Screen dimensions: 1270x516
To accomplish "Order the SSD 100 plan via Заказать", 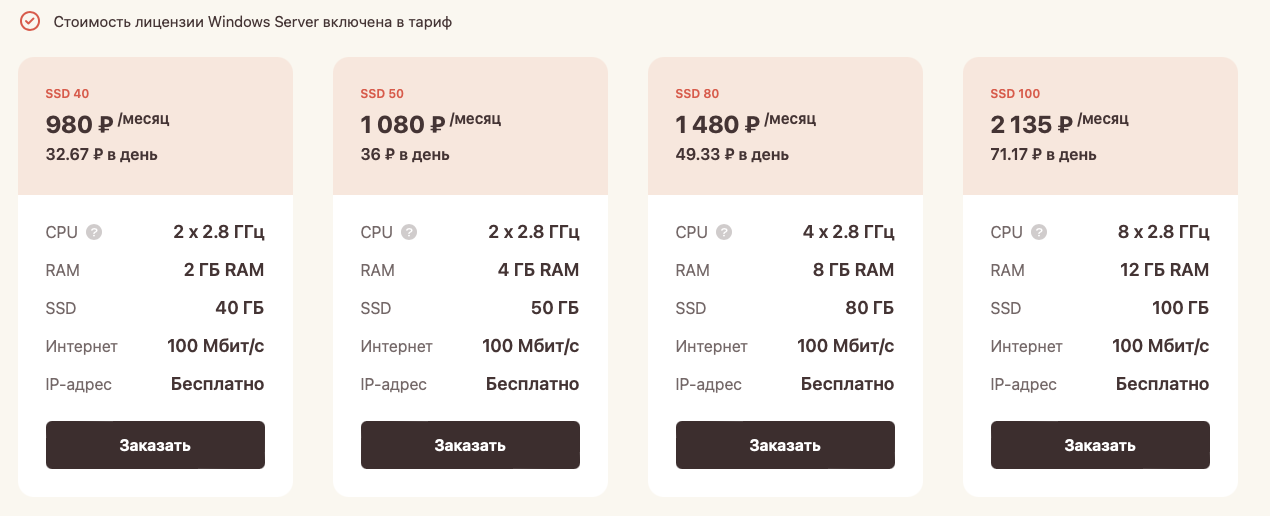I will [1100, 445].
